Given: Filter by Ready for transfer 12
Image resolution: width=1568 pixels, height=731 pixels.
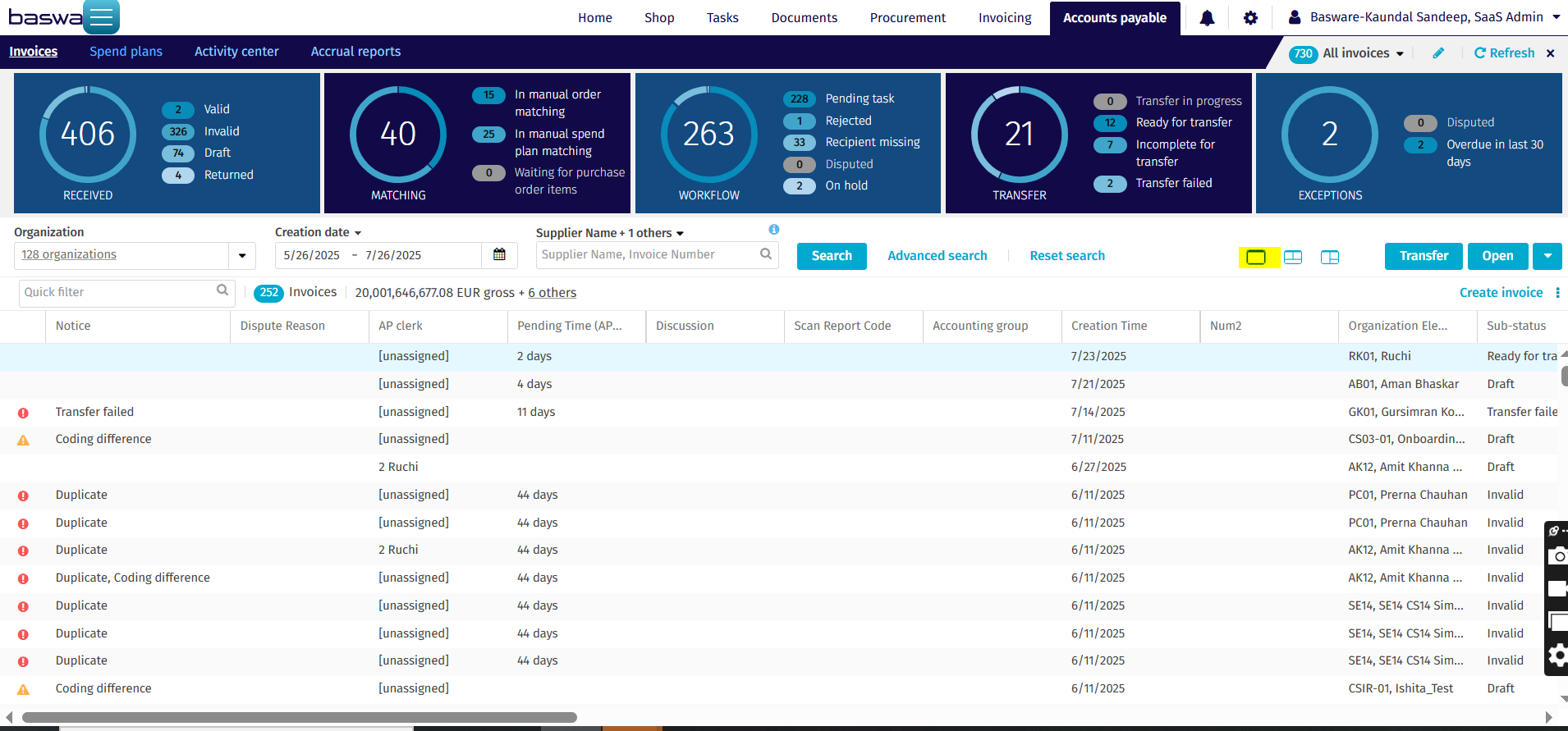Looking at the screenshot, I should point(1163,123).
